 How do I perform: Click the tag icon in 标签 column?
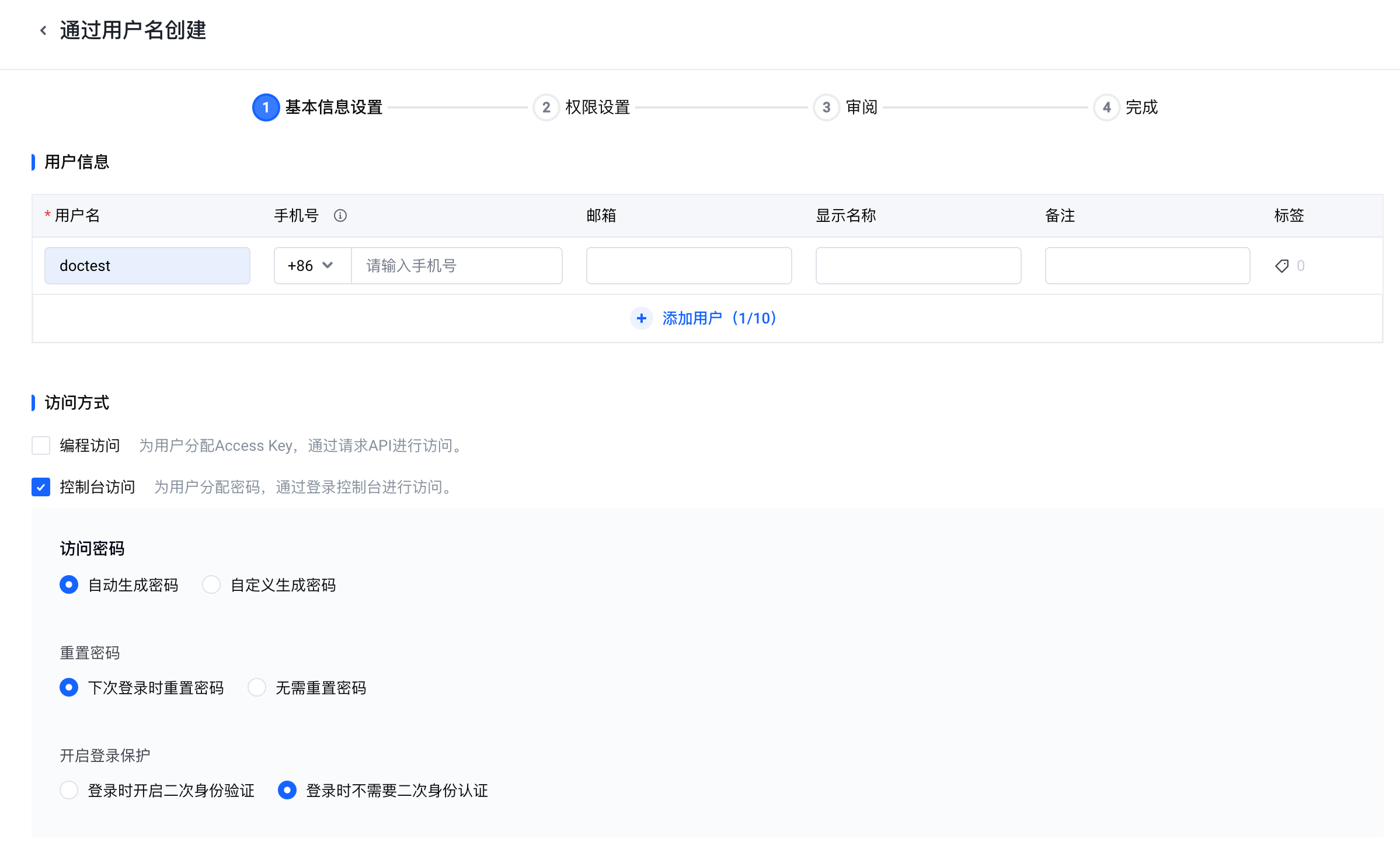click(x=1281, y=266)
